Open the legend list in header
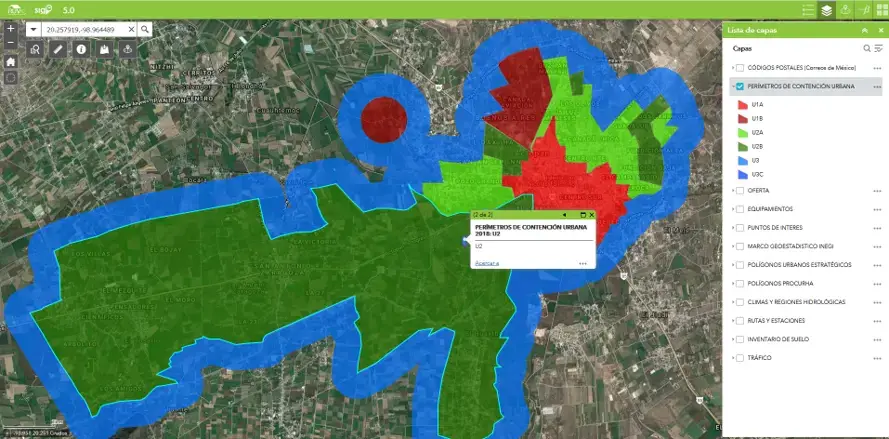The width and height of the screenshot is (889, 439). [x=807, y=10]
